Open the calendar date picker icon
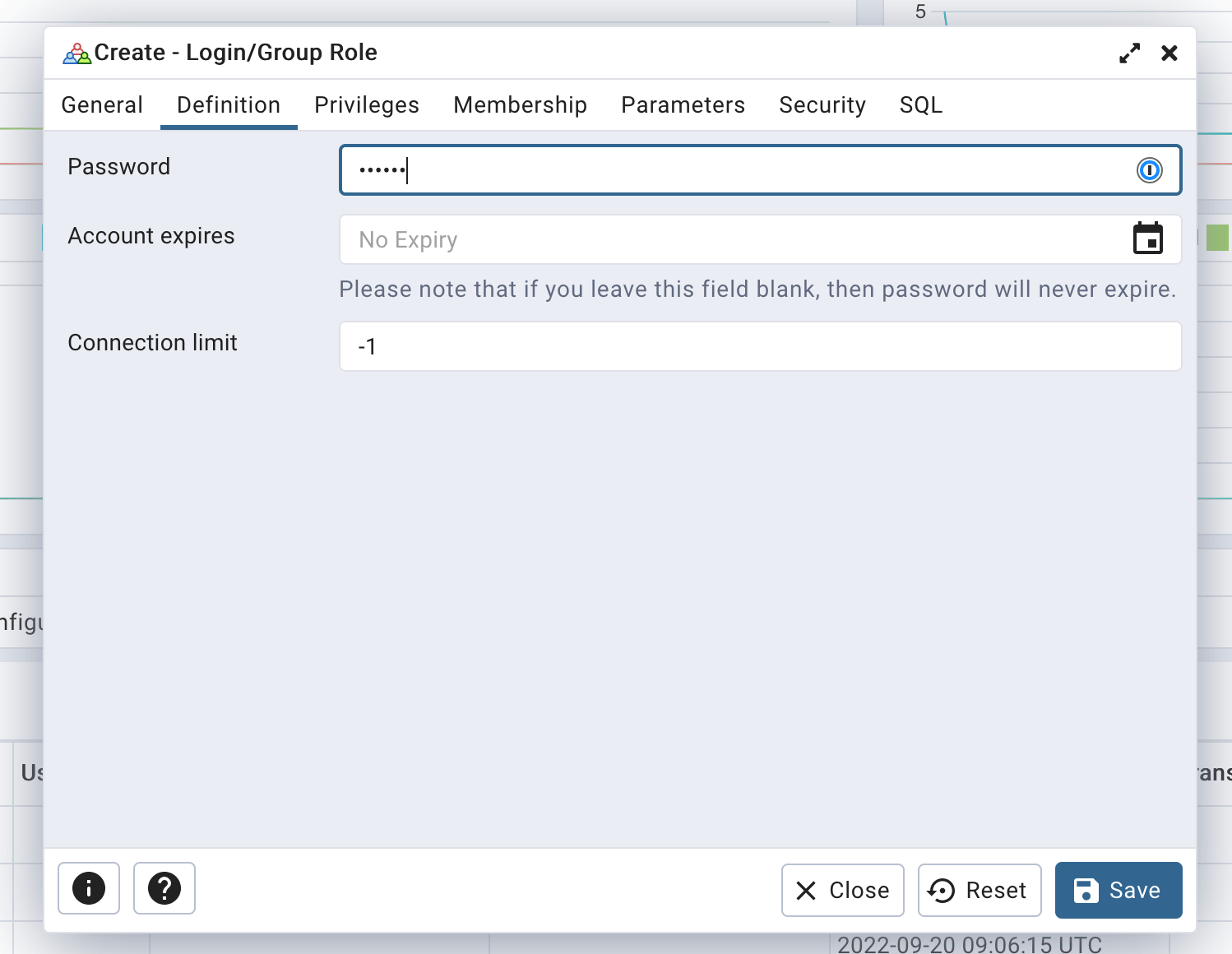1232x954 pixels. [x=1147, y=239]
